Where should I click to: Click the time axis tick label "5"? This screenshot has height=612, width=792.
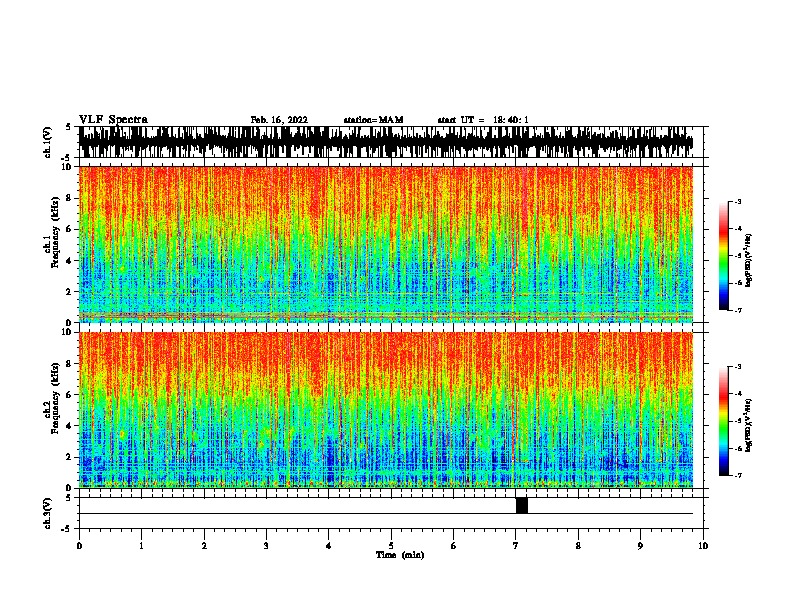tap(391, 545)
